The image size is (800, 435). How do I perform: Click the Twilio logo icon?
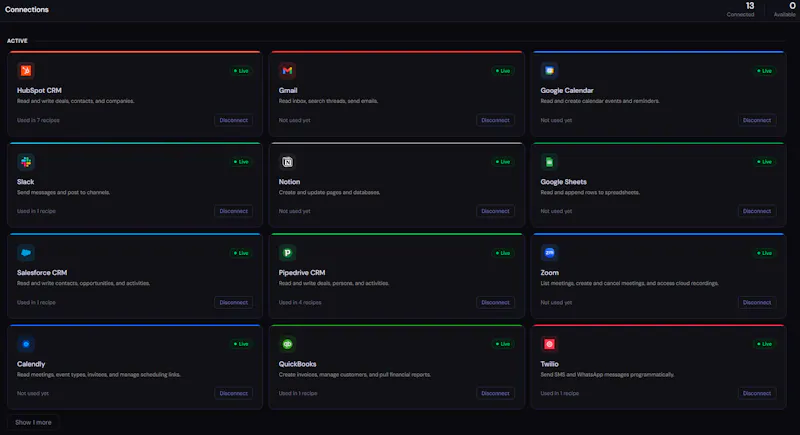(549, 344)
